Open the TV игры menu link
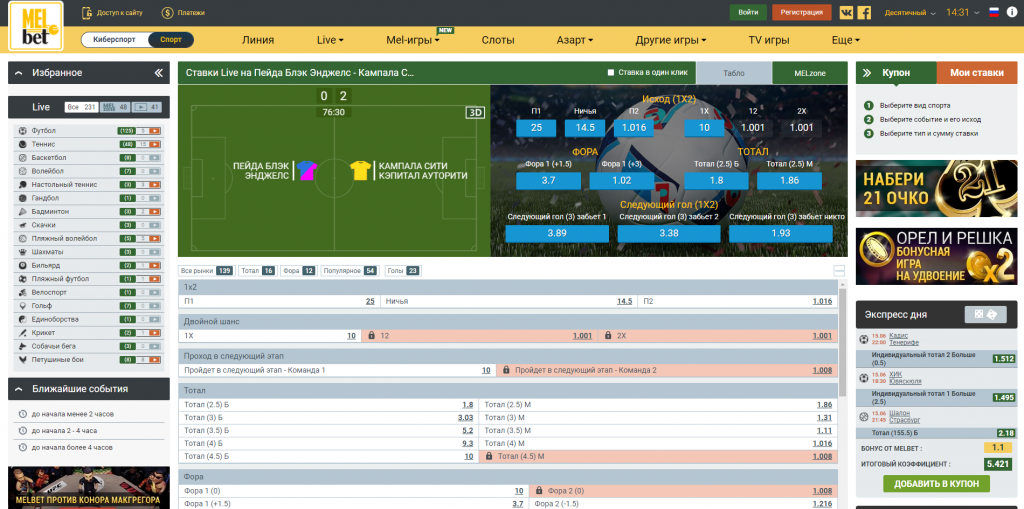The height and width of the screenshot is (509, 1024). [x=769, y=40]
